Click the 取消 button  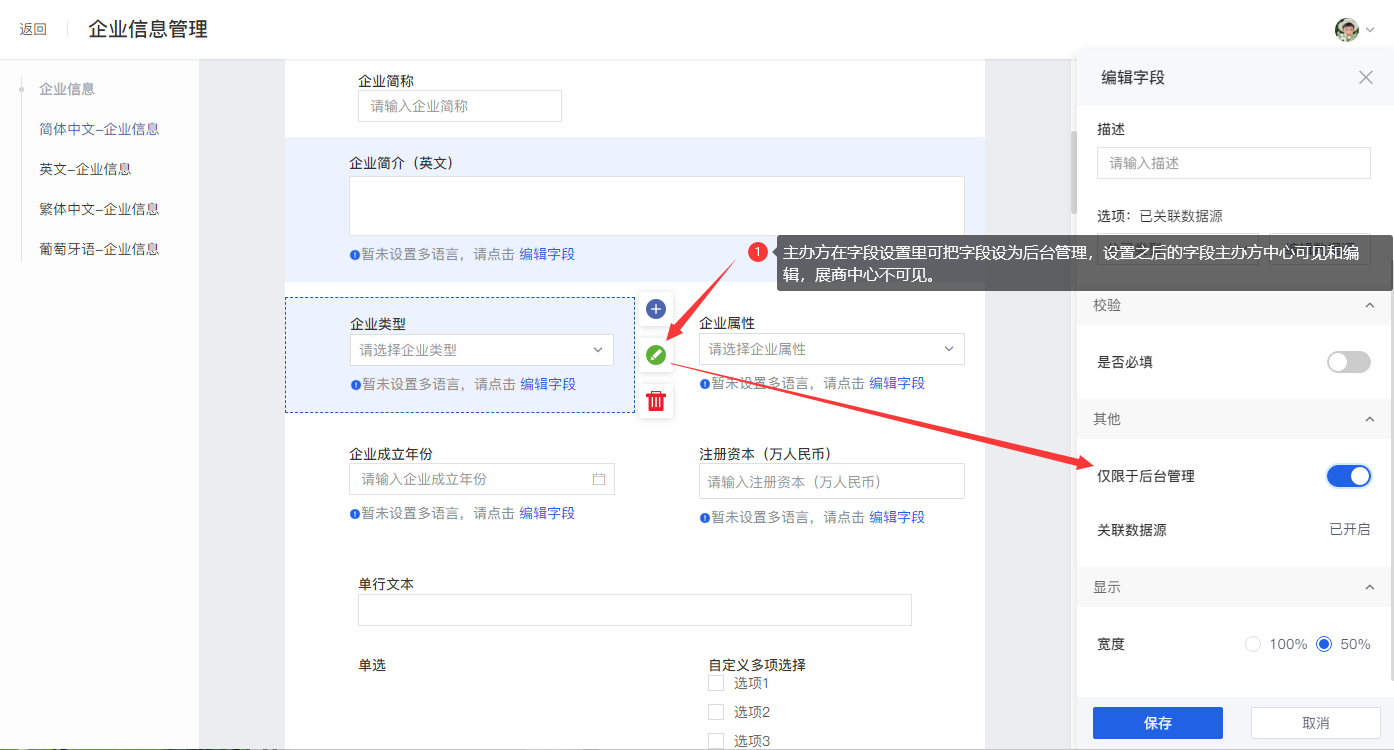(1315, 723)
